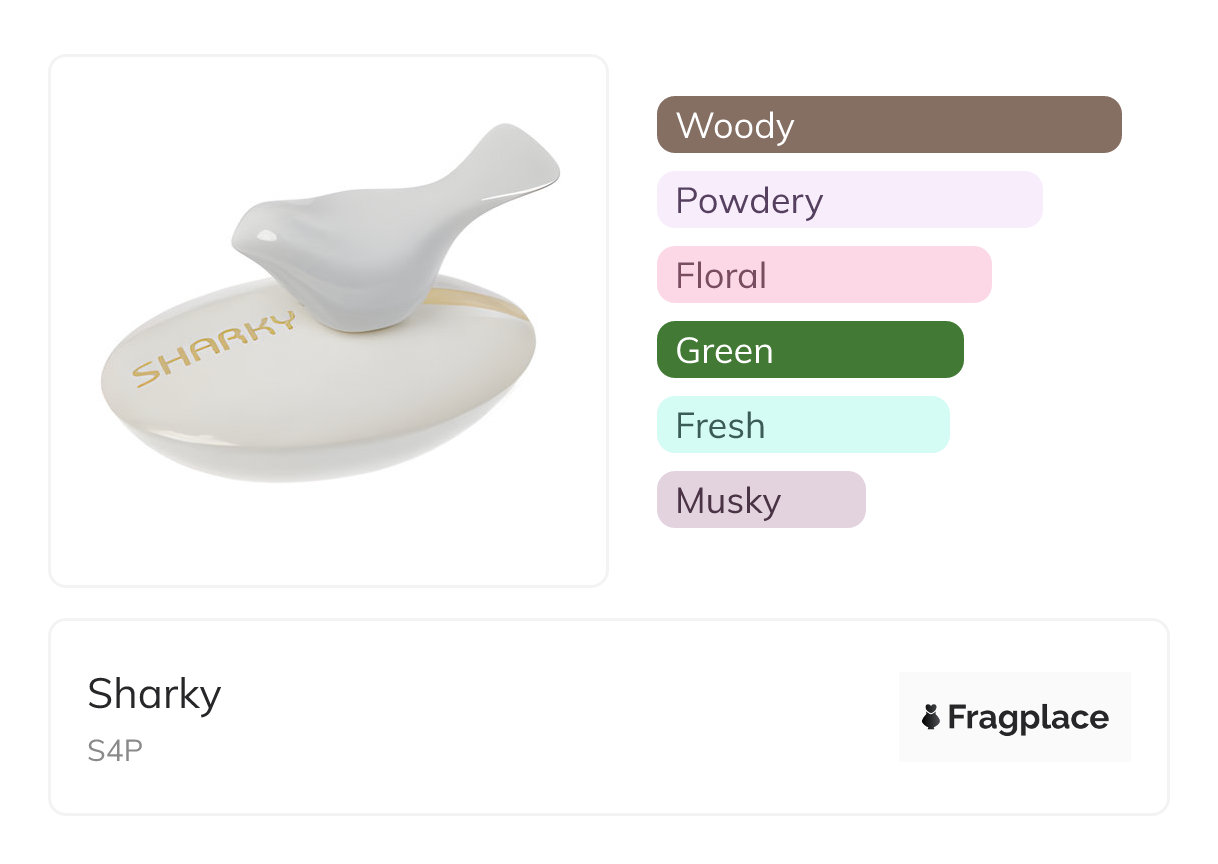
Task: Click the bird figure's beak
Action: click(236, 240)
